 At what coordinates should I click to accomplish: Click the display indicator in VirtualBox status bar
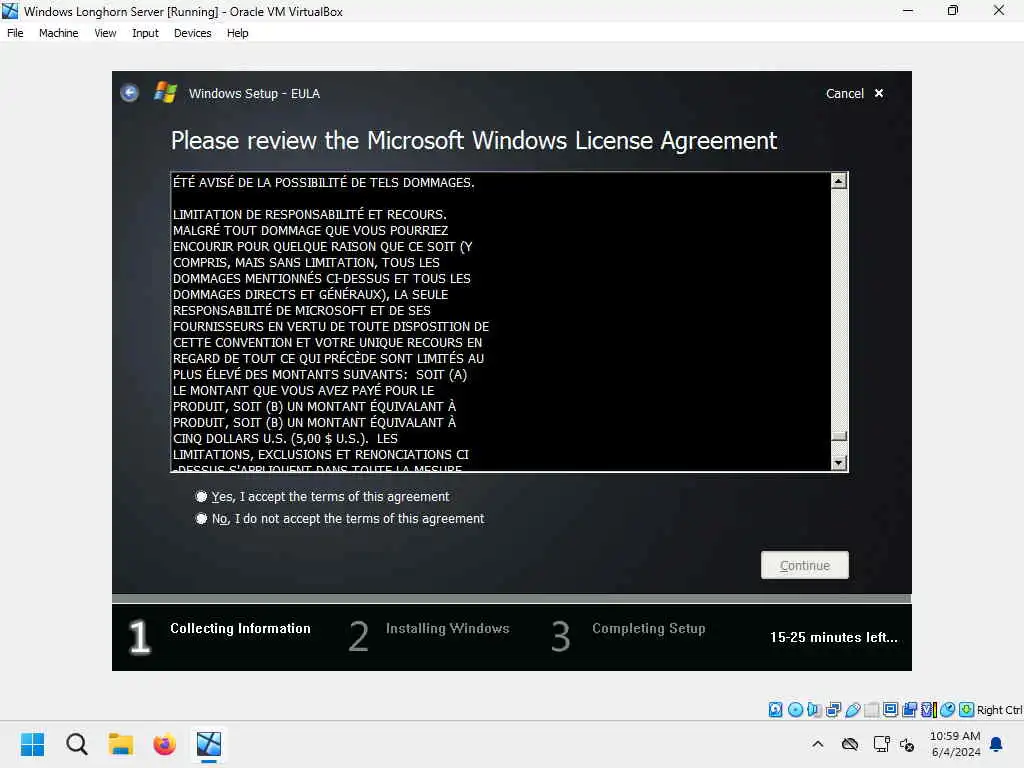890,709
